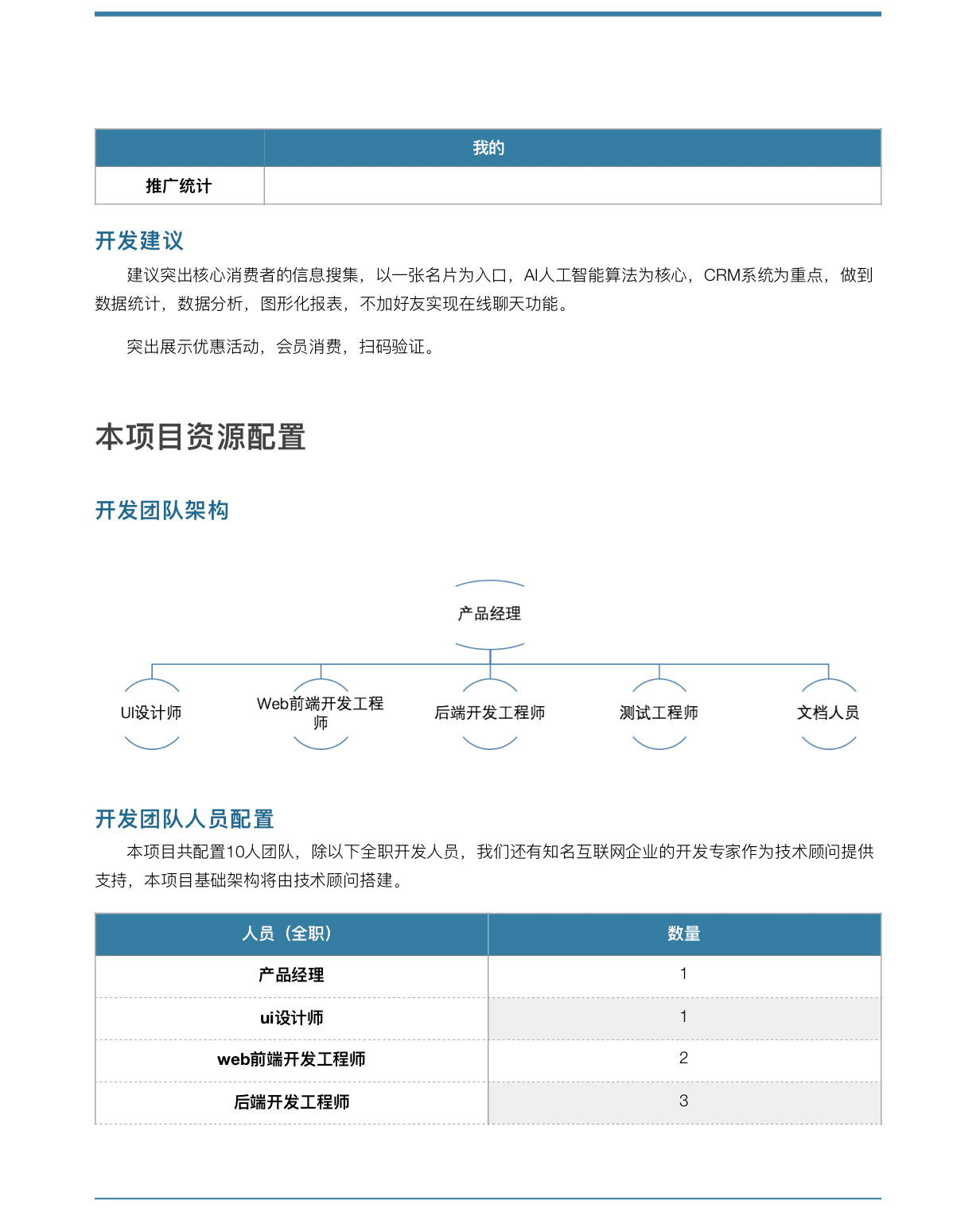This screenshot has height=1212, width=980.
Task: Select the 产品经理 node in org chart
Action: click(x=489, y=614)
